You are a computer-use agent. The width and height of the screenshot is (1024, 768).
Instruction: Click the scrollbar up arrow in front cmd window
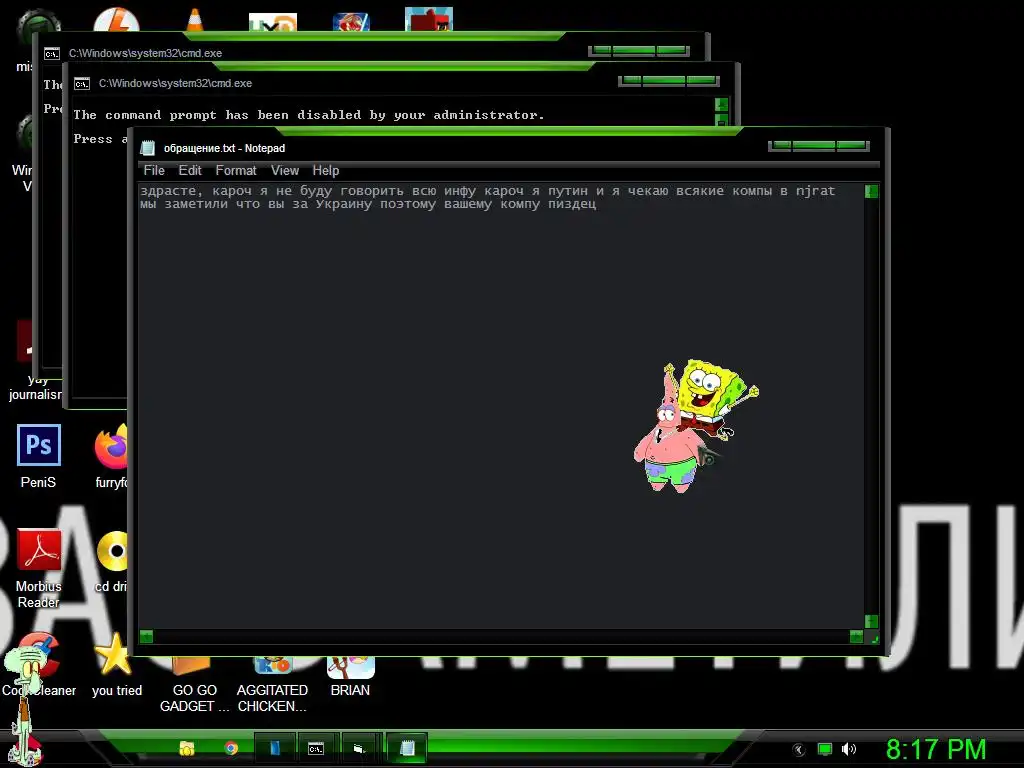tap(722, 104)
